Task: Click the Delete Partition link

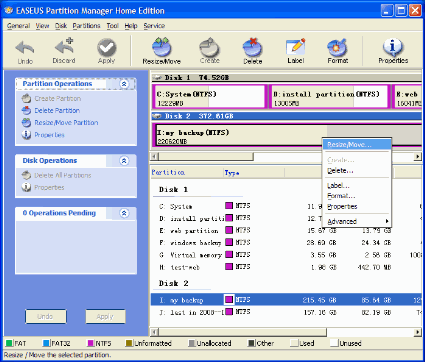Action: point(57,110)
